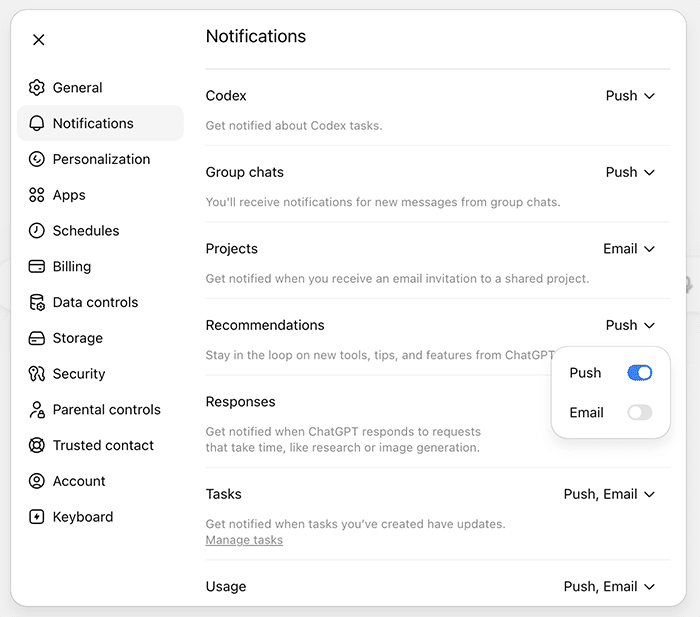Click the Data controls database icon
Viewport: 700px width, 617px height.
[37, 302]
